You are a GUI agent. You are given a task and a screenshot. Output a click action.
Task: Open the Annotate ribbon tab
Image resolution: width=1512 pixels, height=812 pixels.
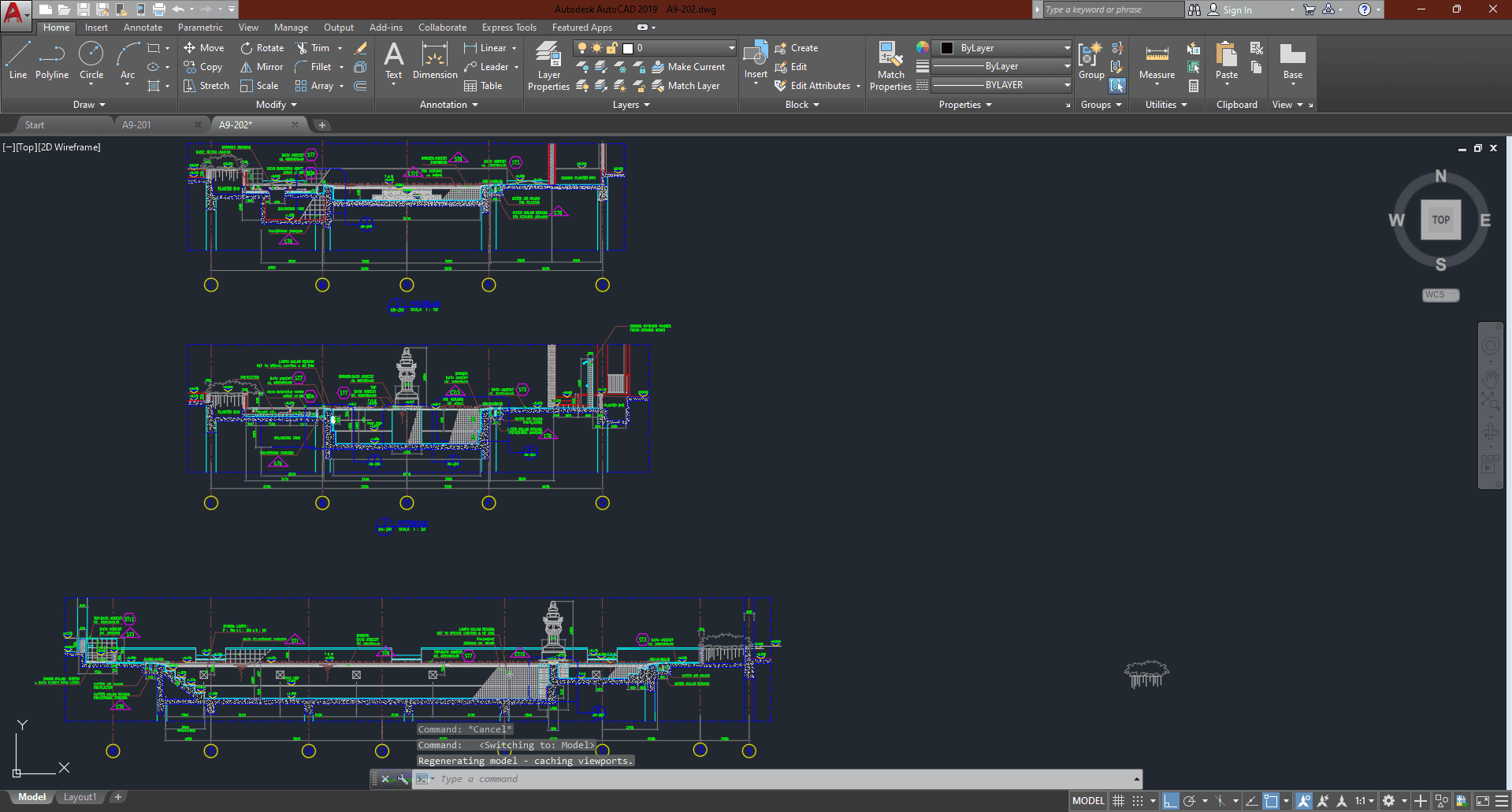(143, 28)
